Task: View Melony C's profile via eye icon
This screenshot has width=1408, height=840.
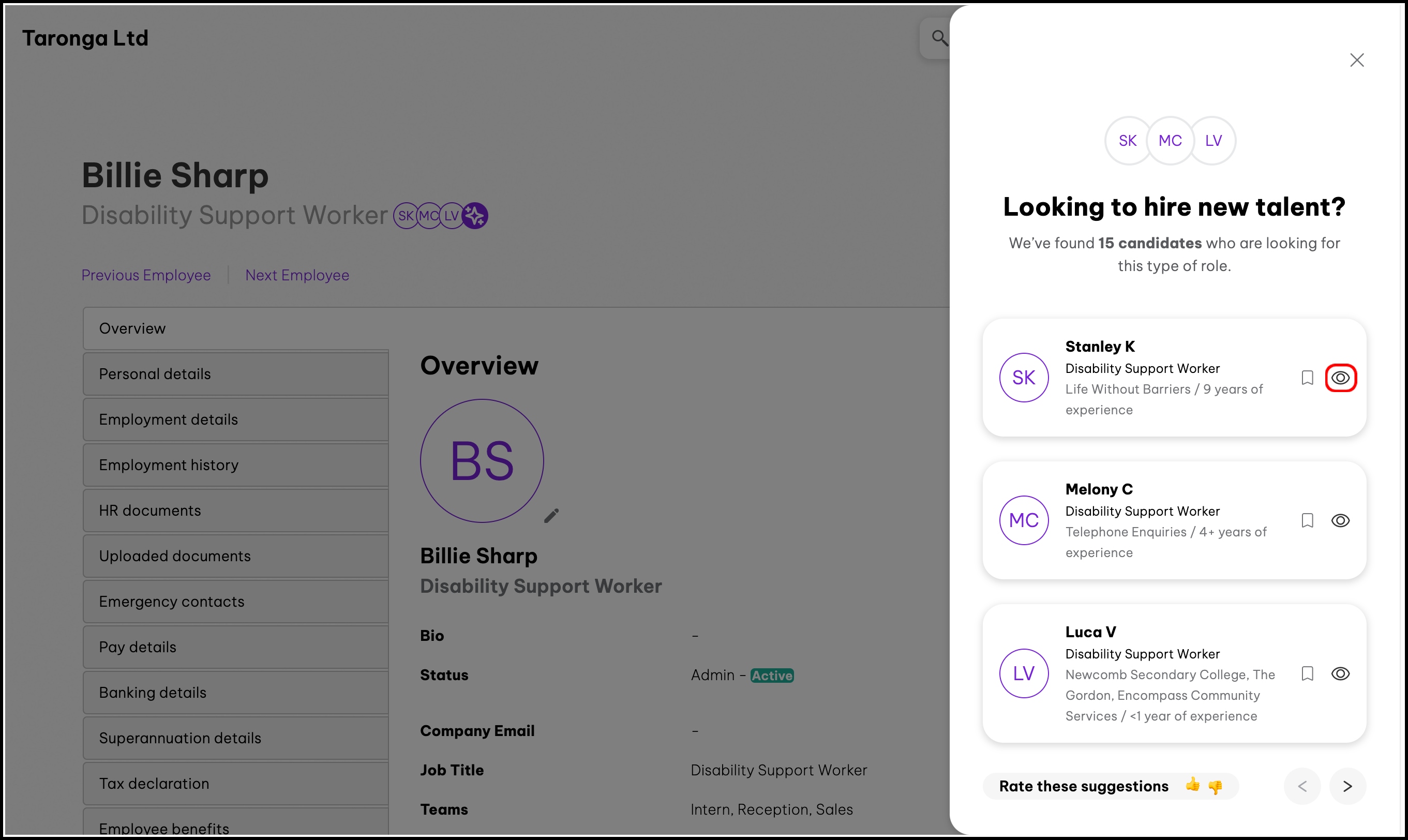Action: coord(1340,520)
